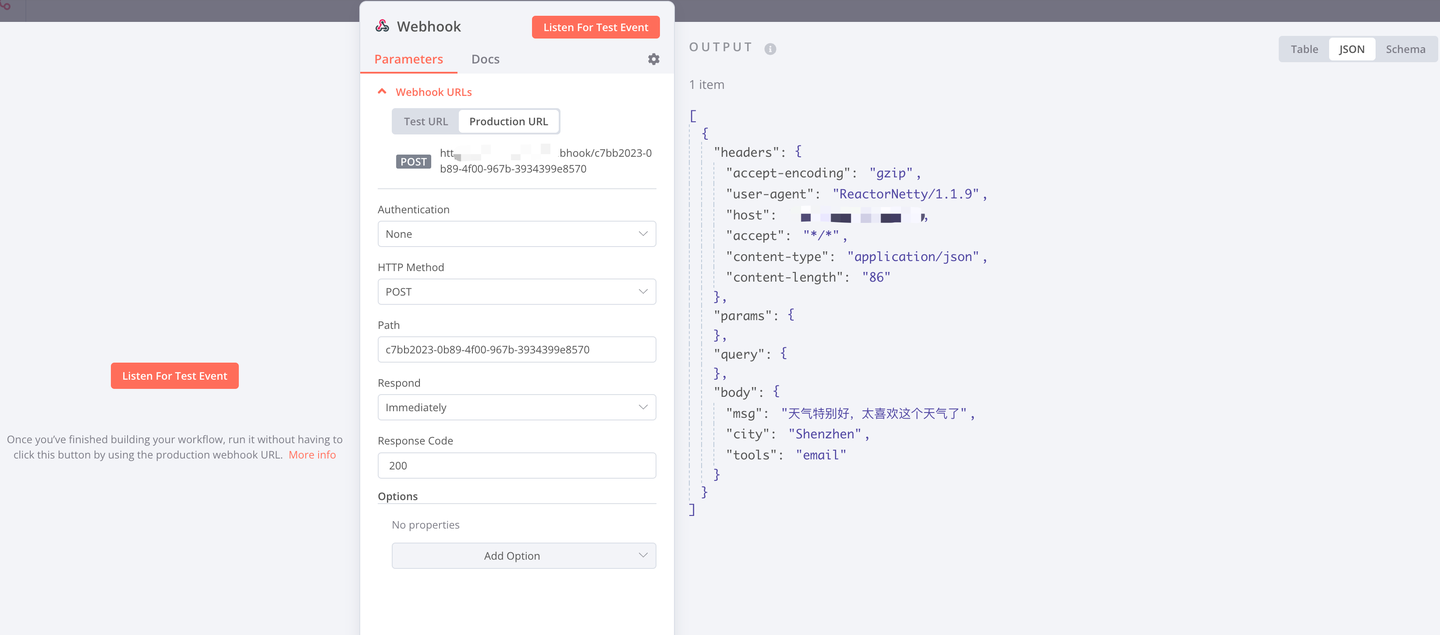Select the Production URL toggle

(509, 121)
